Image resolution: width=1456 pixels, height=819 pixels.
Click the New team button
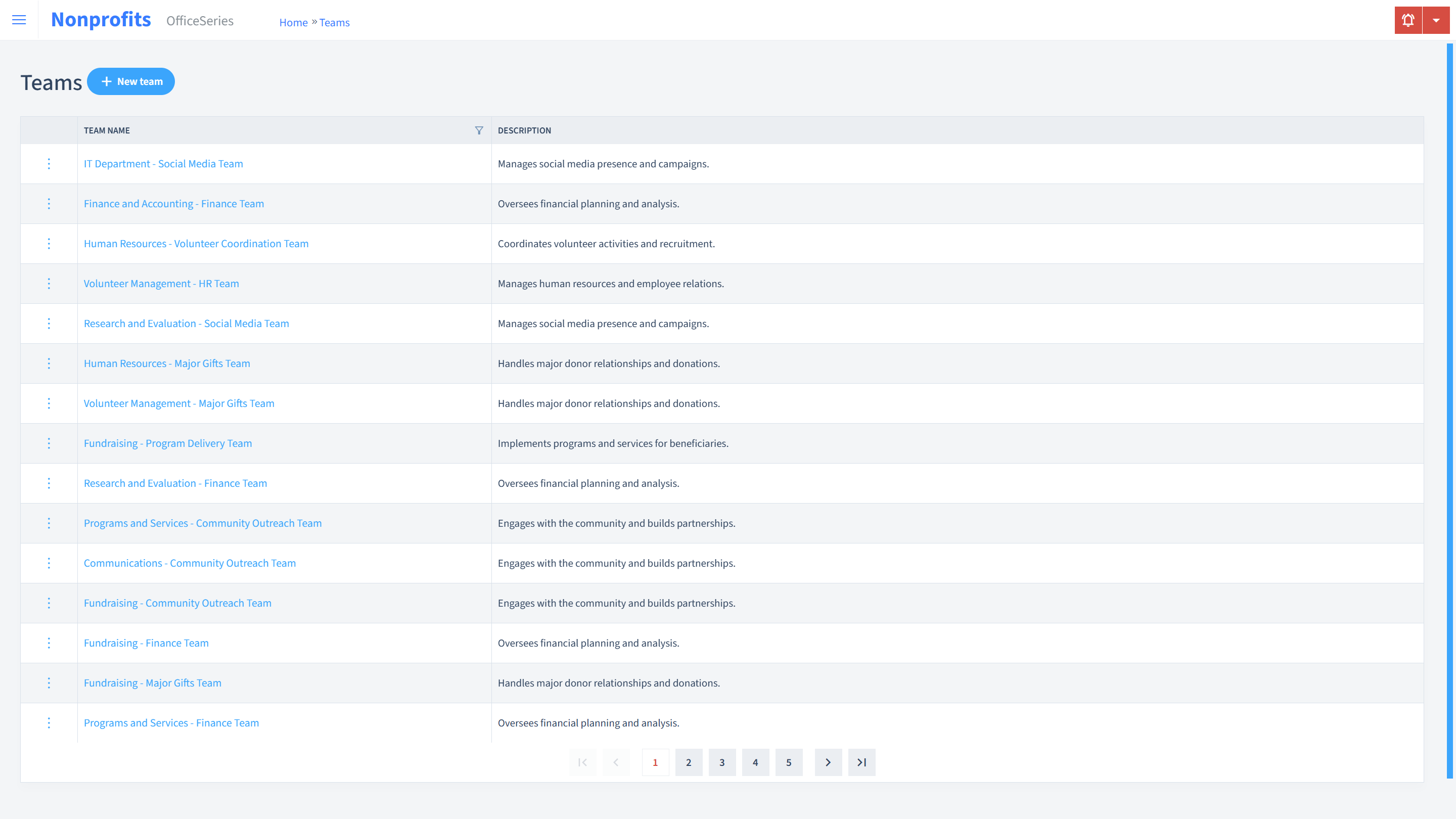click(x=131, y=81)
